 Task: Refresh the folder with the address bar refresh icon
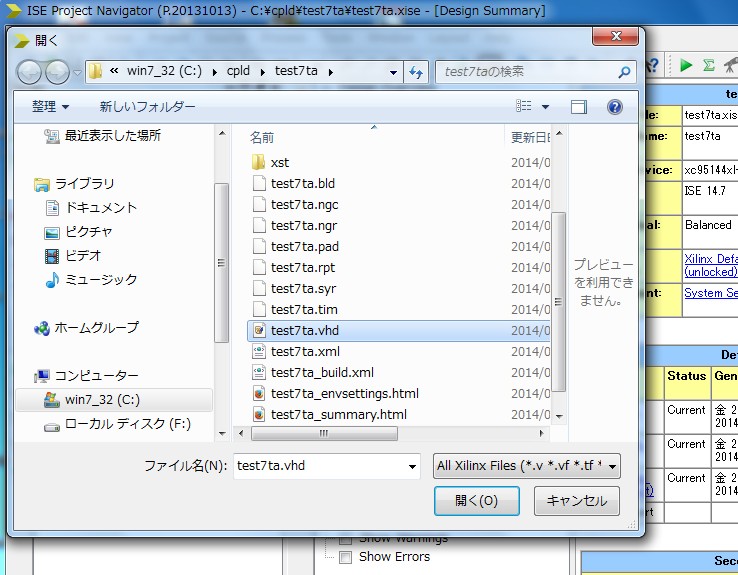click(x=416, y=72)
